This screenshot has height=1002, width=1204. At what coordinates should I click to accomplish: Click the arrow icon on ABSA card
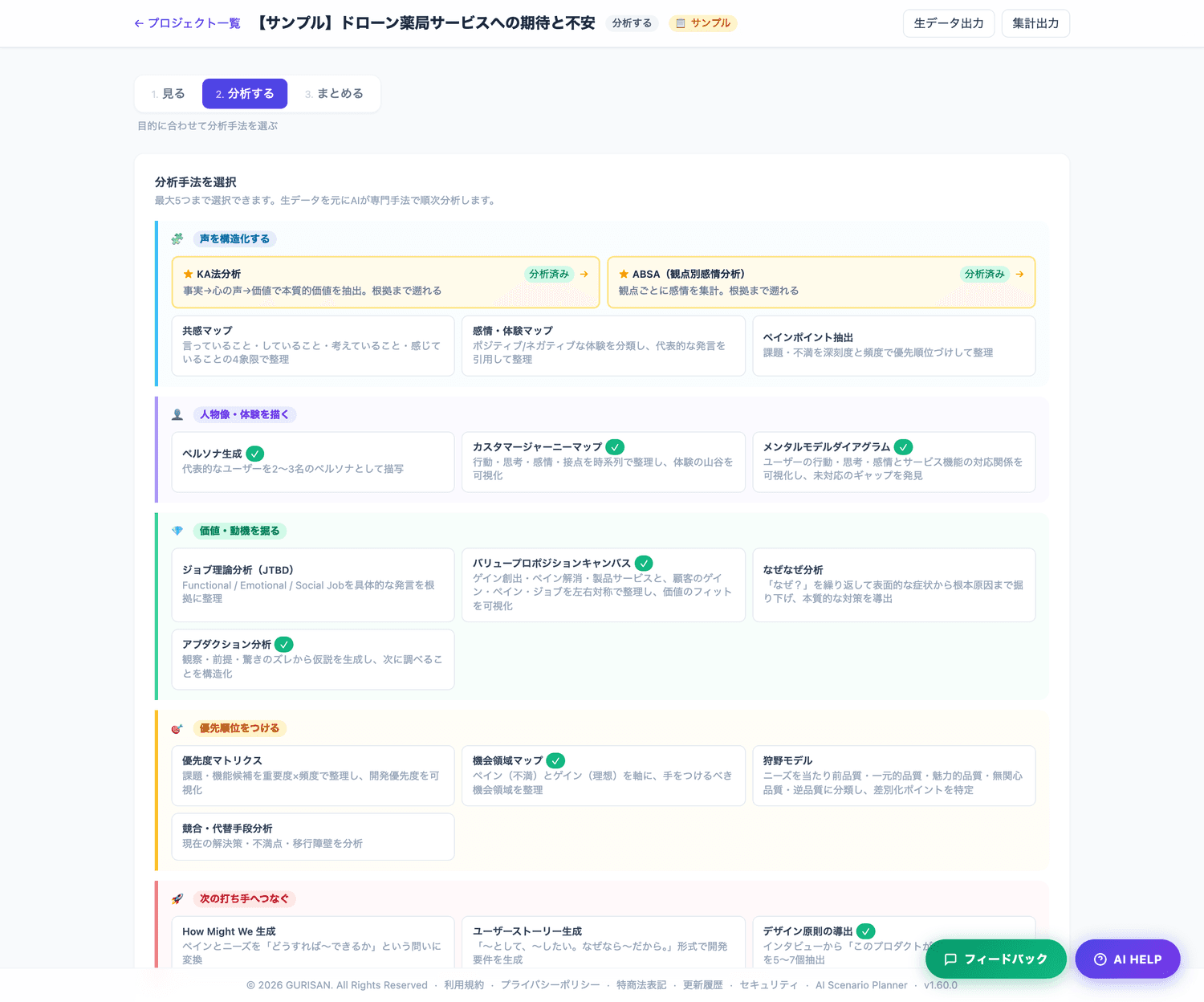coord(1019,274)
